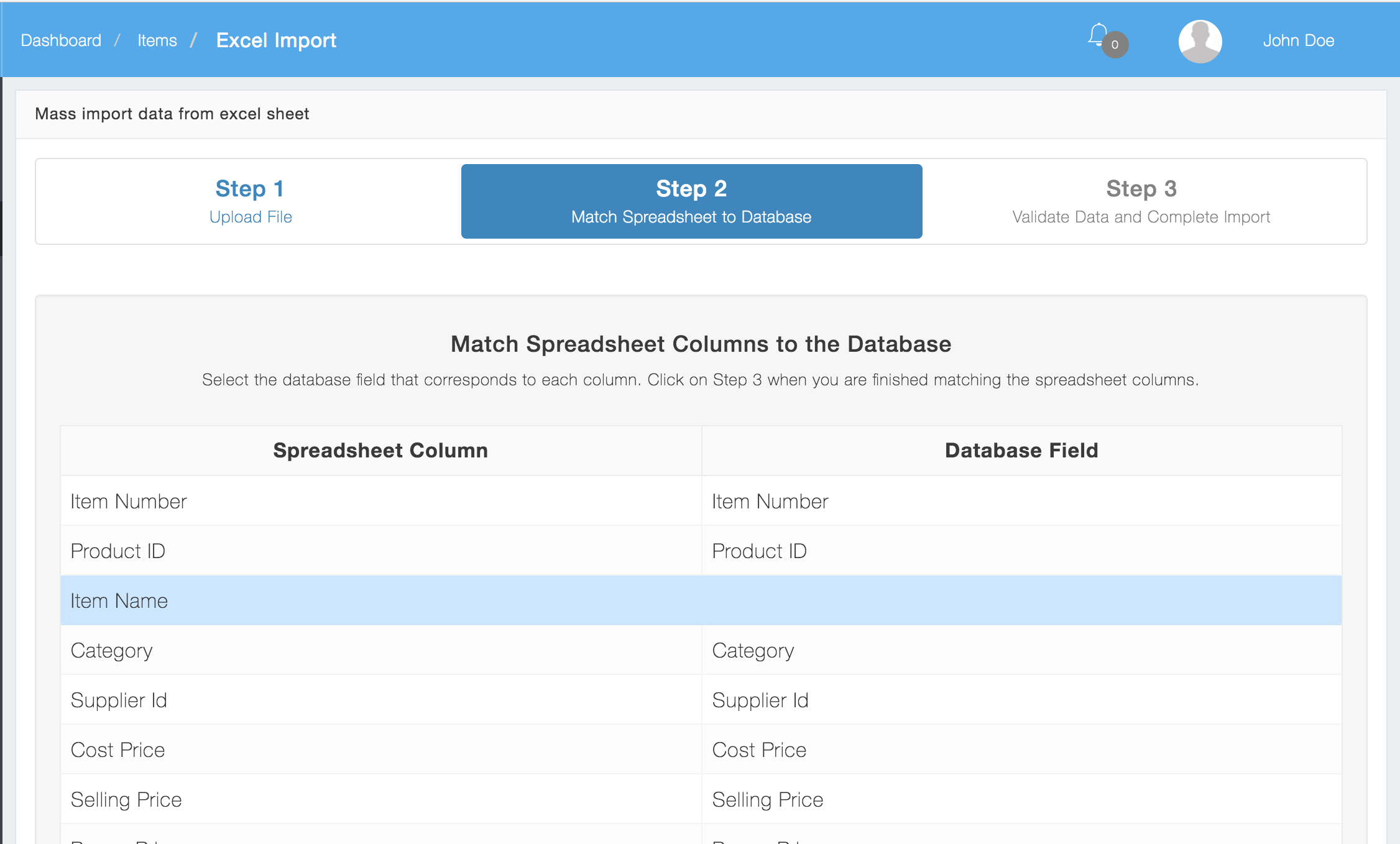Click the Excel Import breadcrumb title
The image size is (1400, 844).
click(276, 40)
